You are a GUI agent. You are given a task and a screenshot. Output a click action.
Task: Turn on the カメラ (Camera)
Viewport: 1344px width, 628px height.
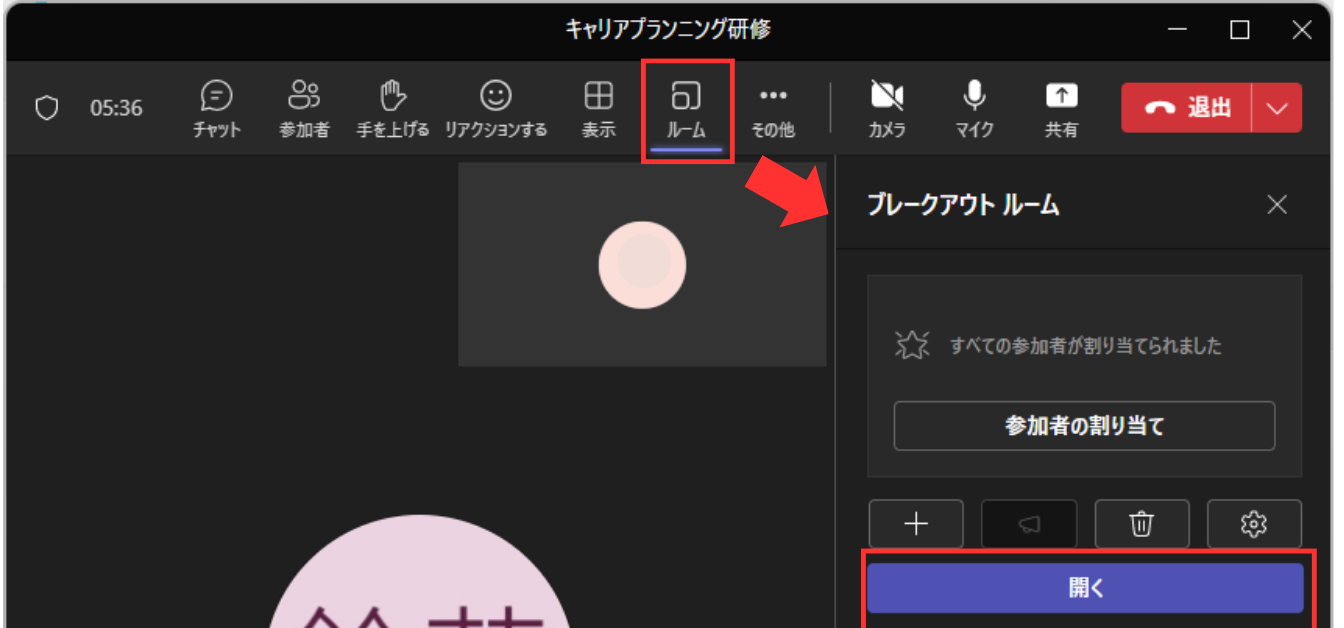click(x=887, y=108)
